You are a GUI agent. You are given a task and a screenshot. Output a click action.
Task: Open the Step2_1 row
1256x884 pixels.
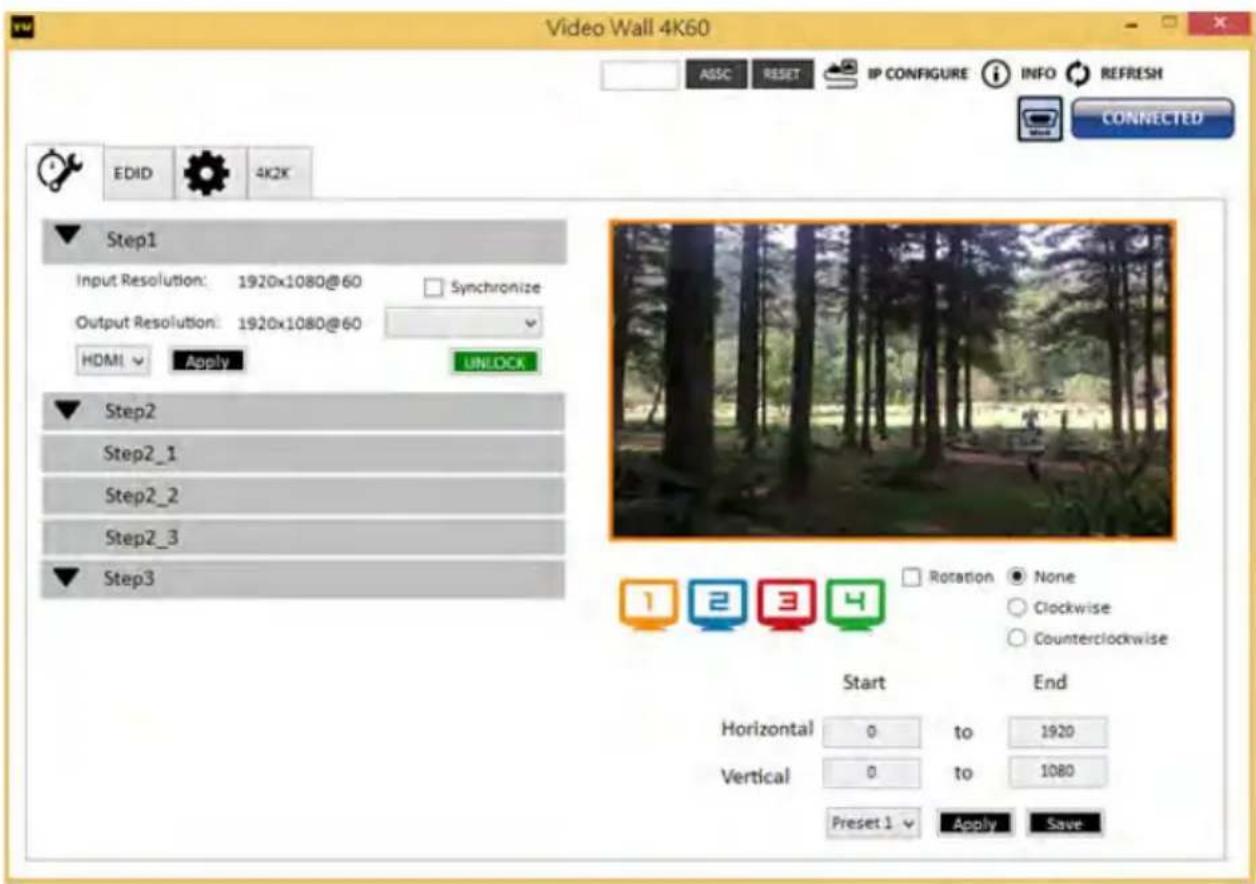[x=304, y=454]
